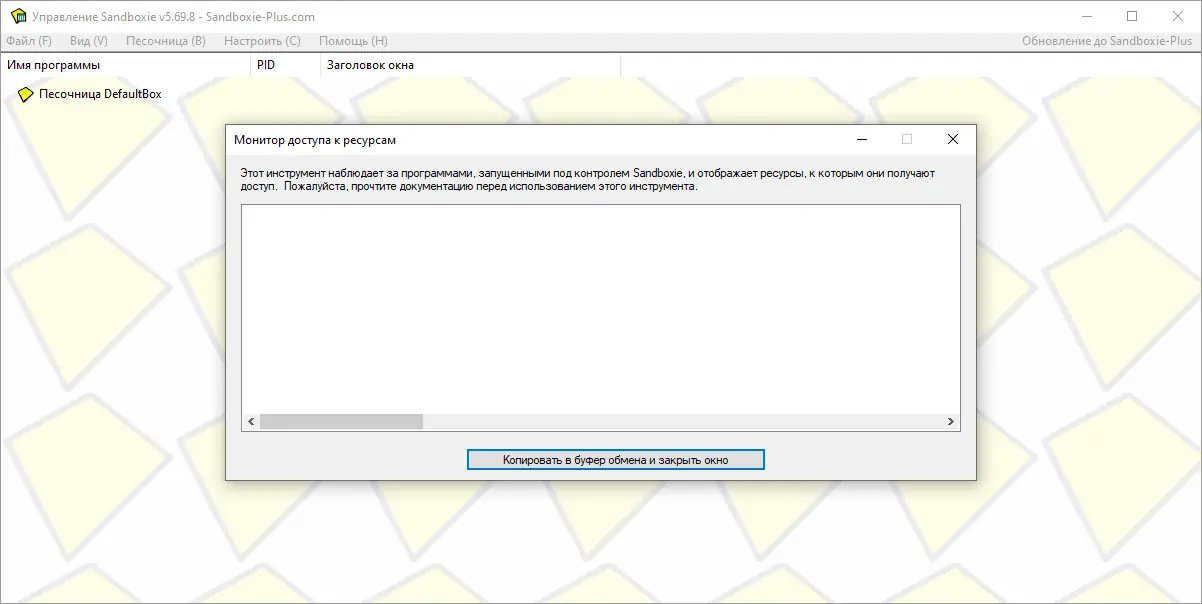This screenshot has width=1202, height=604.
Task: Select the yellow DefaultBox sandbox icon
Action: point(26,94)
